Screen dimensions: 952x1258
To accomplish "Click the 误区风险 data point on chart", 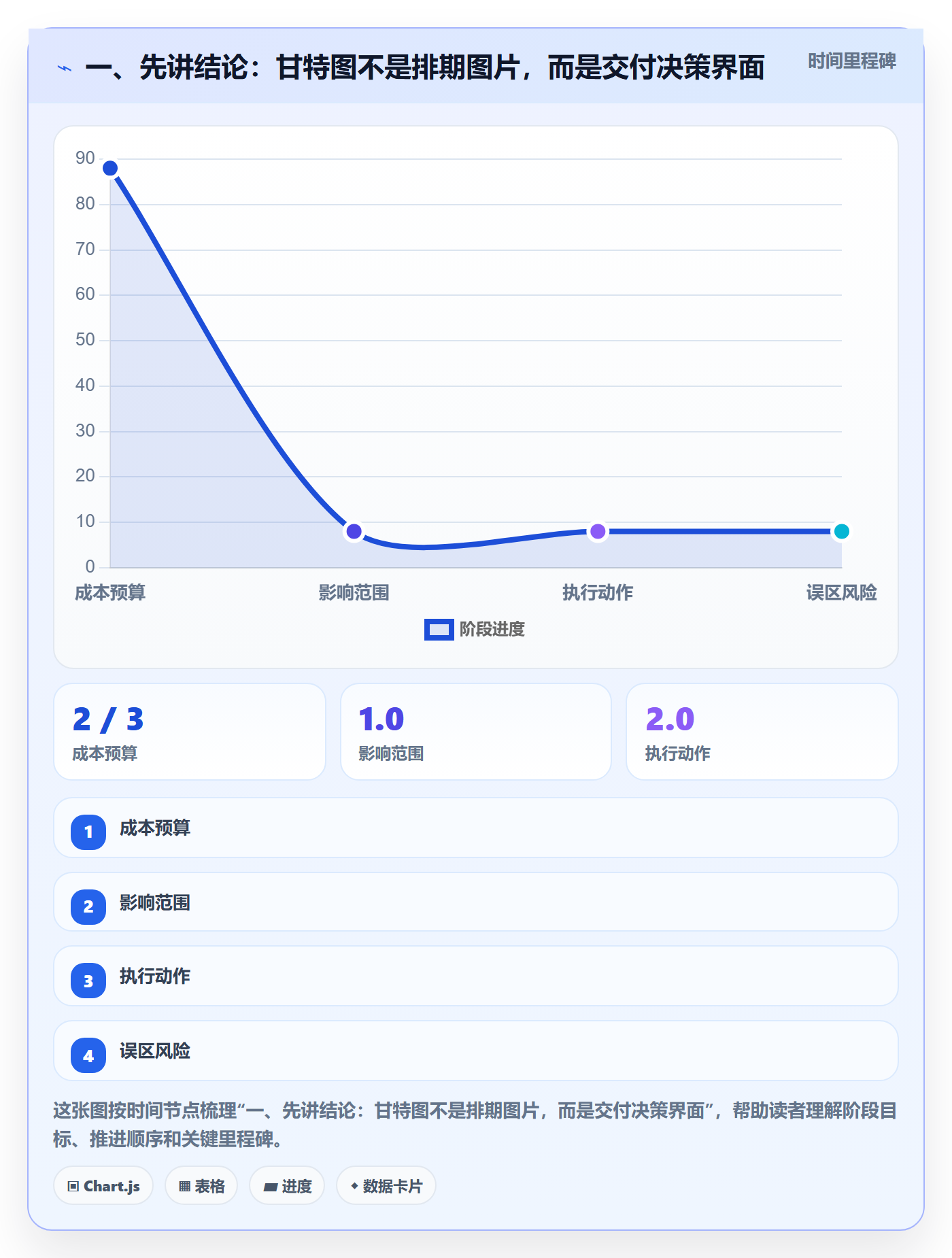I will pyautogui.click(x=841, y=531).
